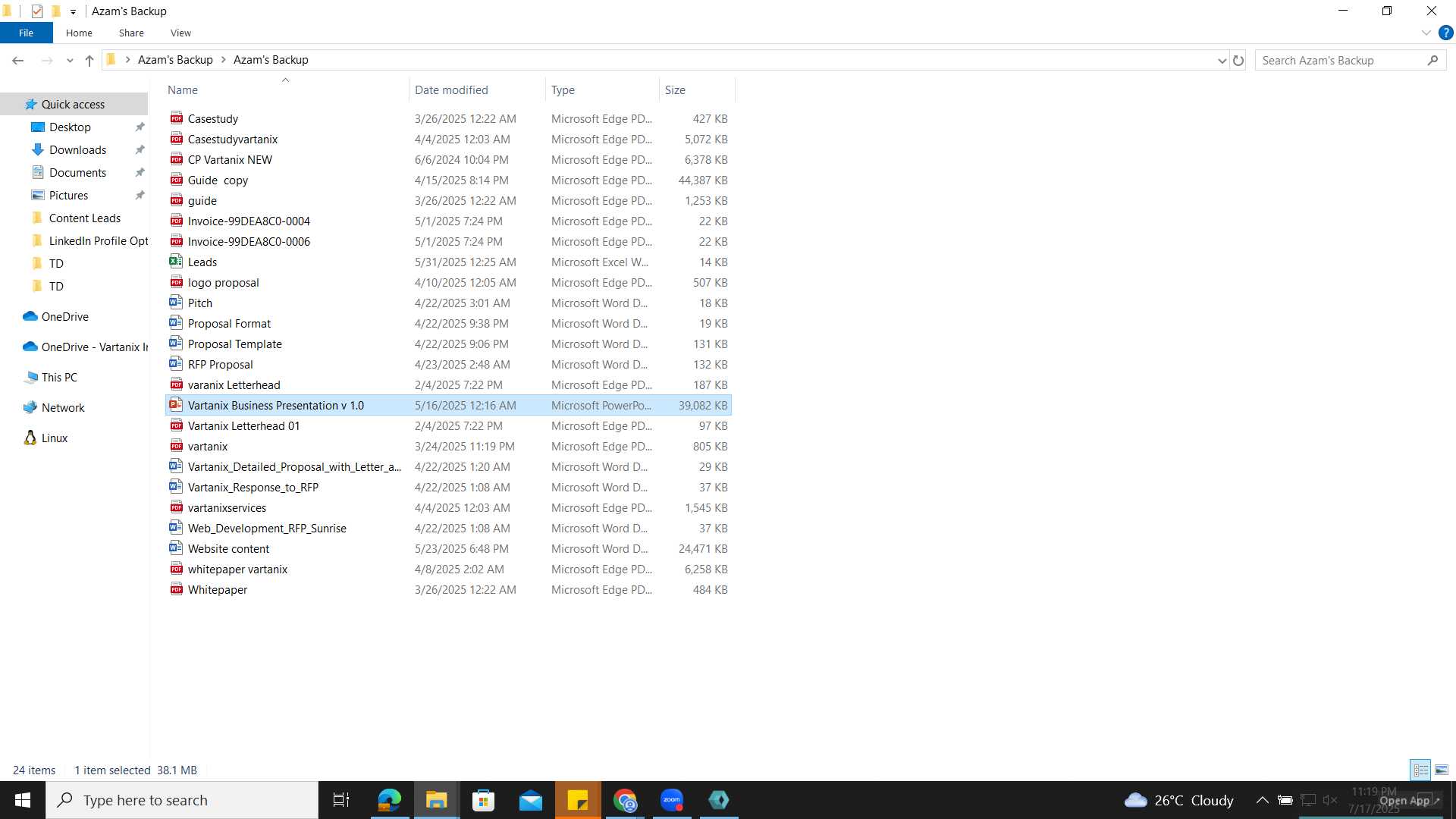Show hidden system tray icons
The image size is (1456, 819).
click(x=1263, y=800)
